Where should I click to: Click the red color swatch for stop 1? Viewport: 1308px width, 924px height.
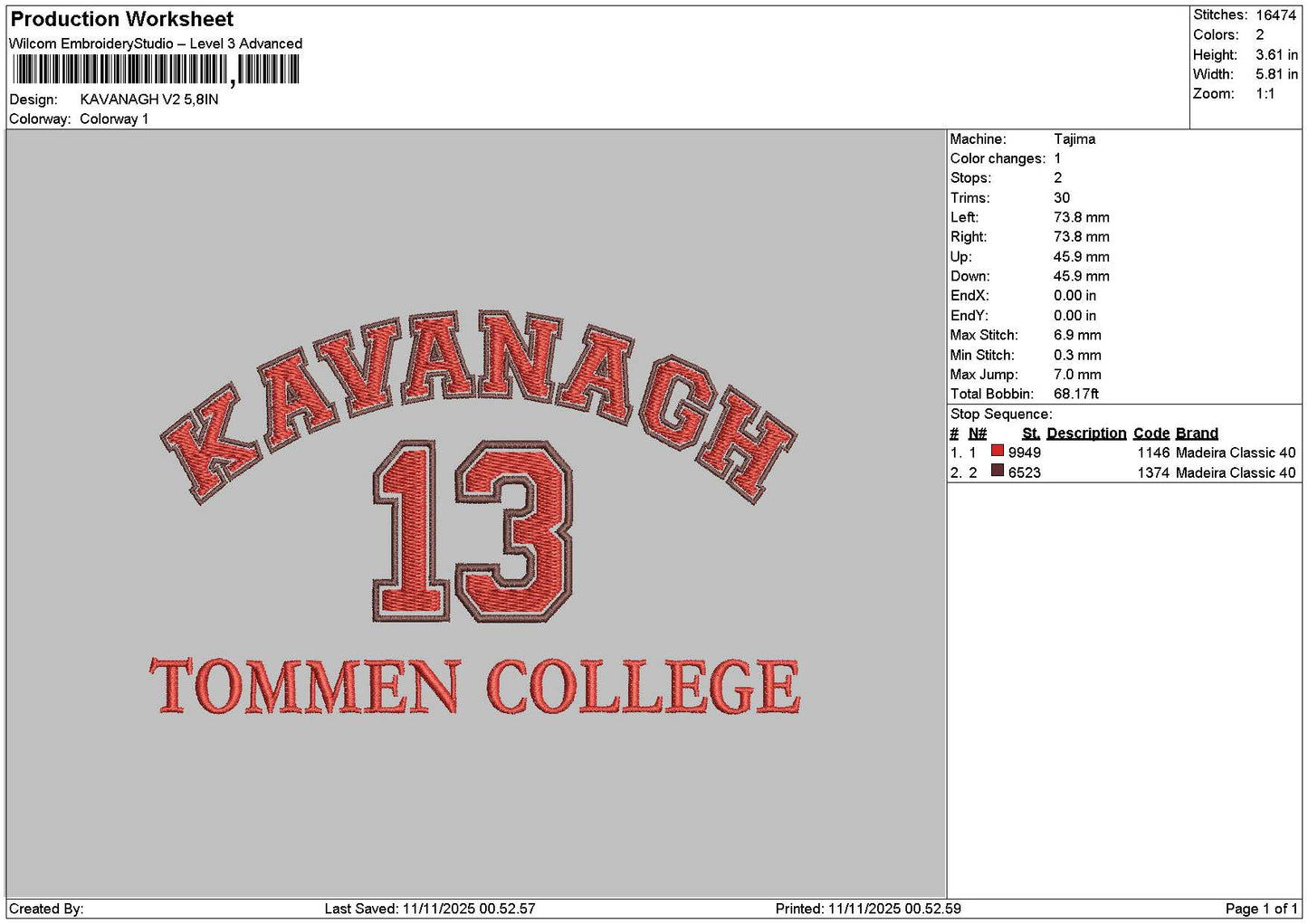[997, 451]
